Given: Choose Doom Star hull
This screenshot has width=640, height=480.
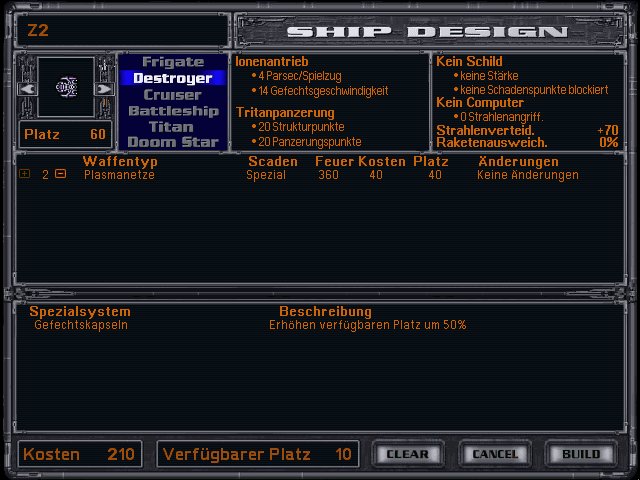Looking at the screenshot, I should [x=173, y=142].
